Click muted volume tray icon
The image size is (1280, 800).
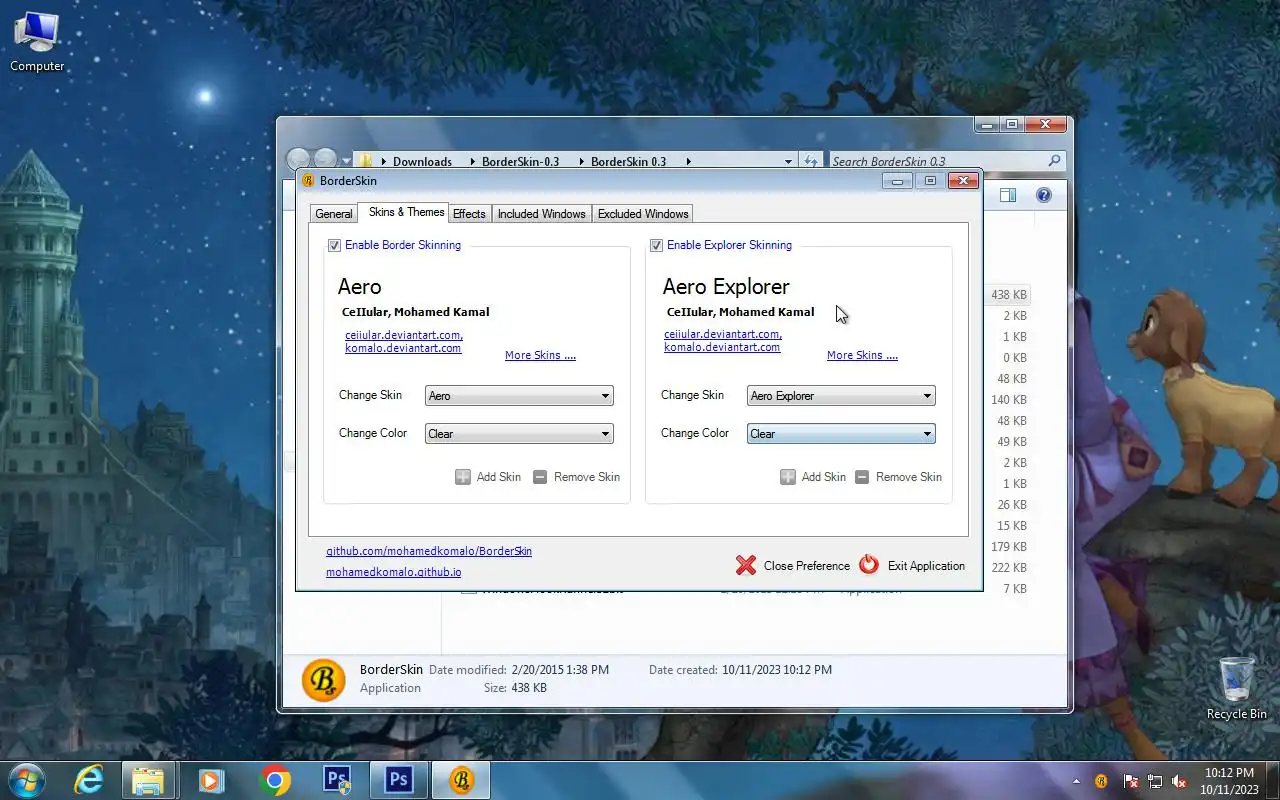(x=1179, y=781)
